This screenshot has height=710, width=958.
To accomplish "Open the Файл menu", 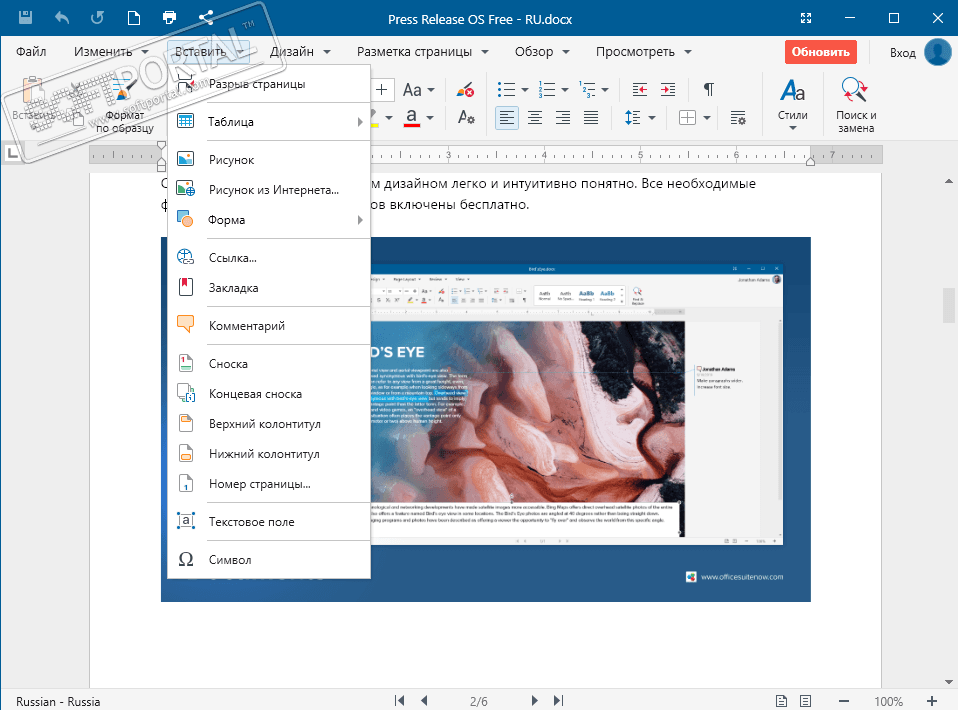I will click(31, 51).
